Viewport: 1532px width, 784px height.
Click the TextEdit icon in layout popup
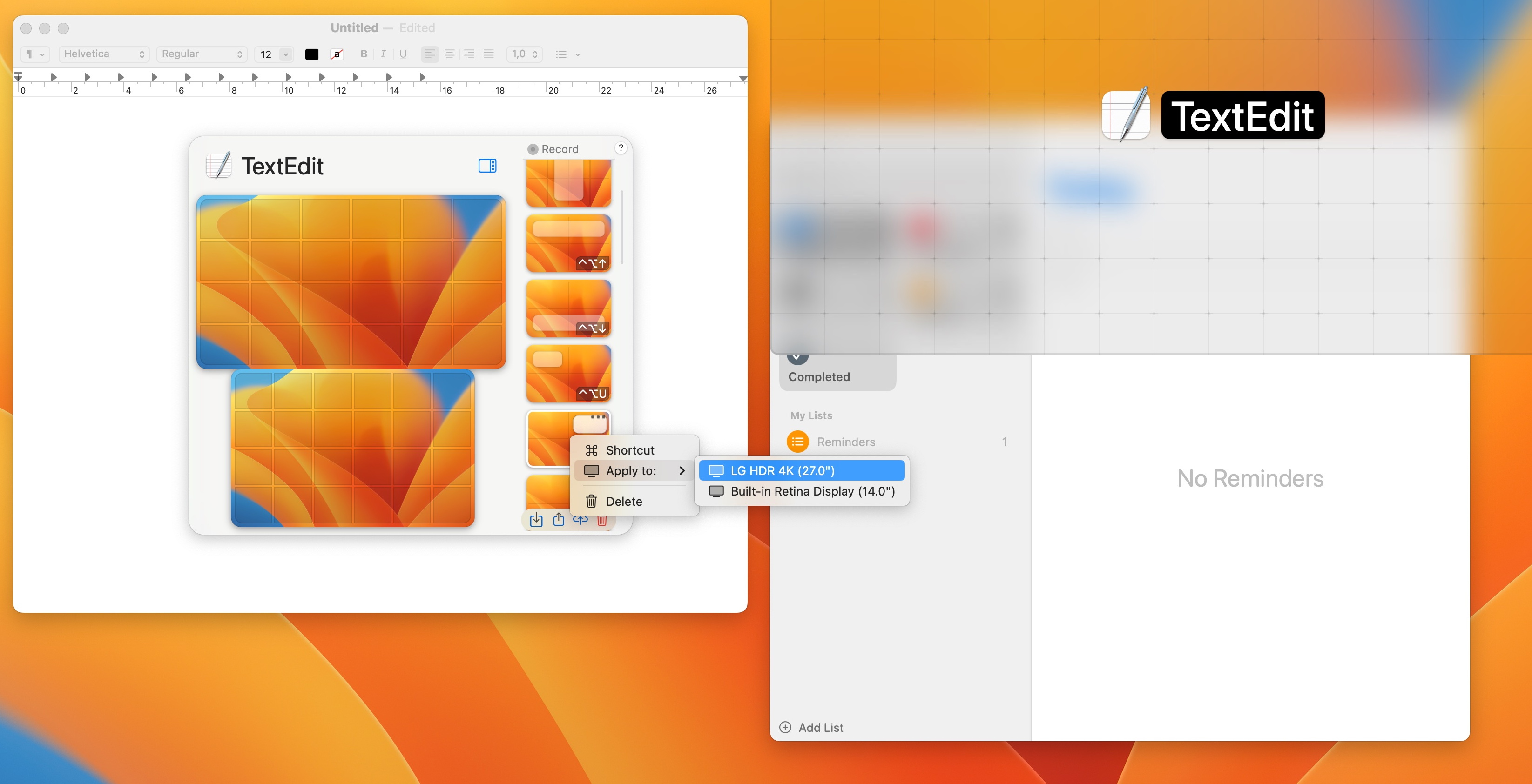point(219,166)
